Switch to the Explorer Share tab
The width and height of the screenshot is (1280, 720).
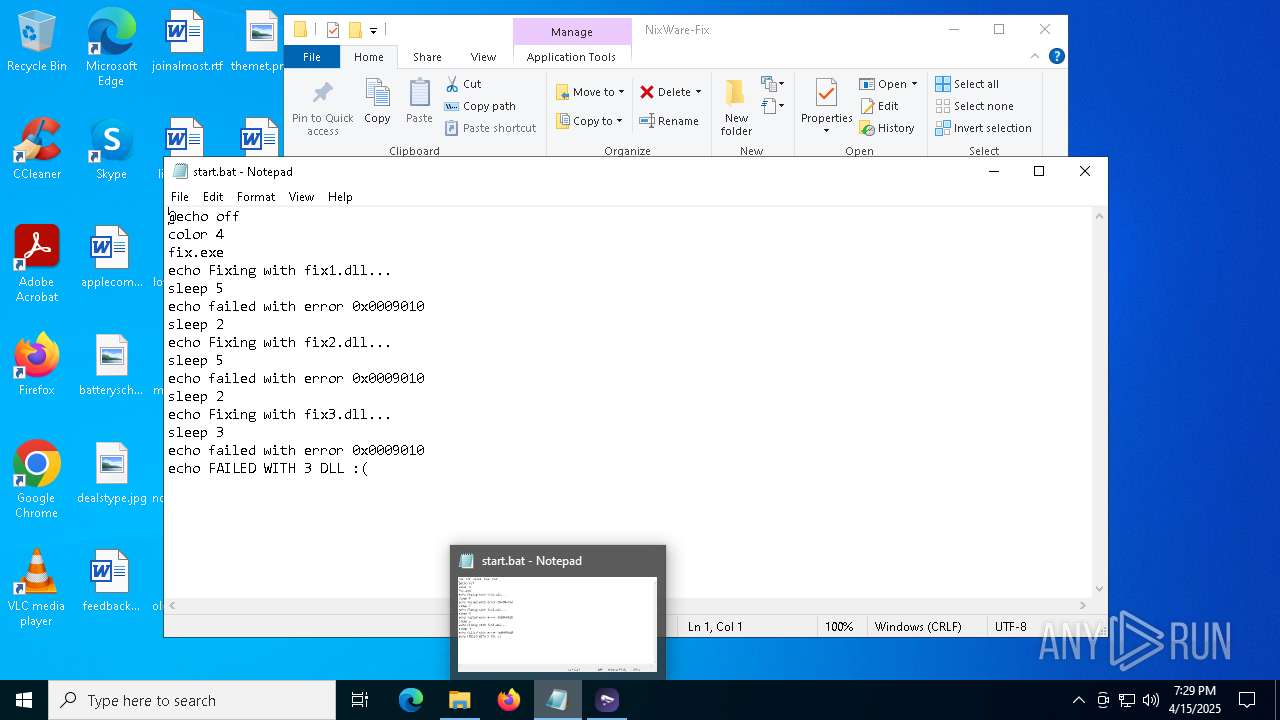[x=427, y=57]
